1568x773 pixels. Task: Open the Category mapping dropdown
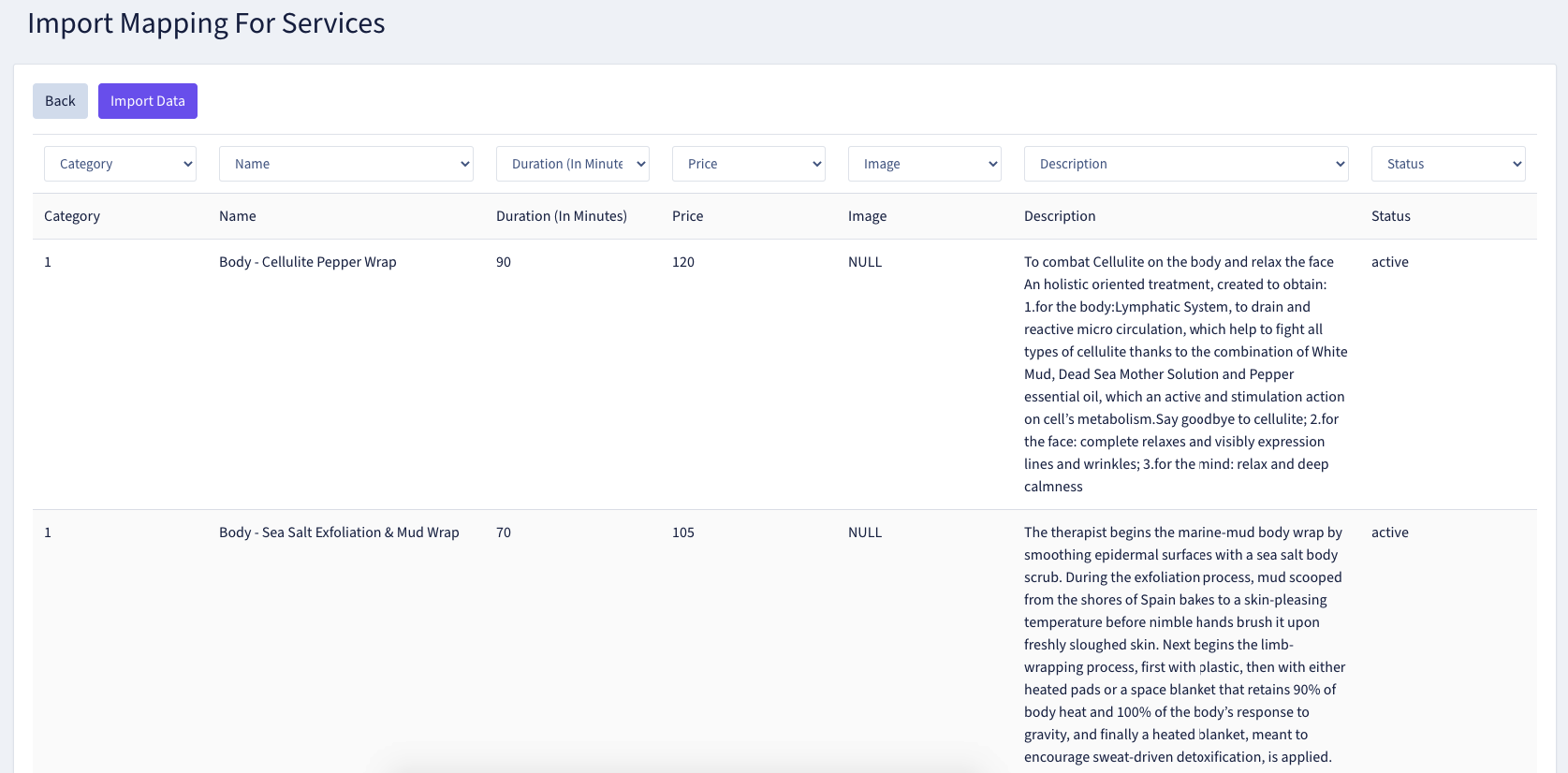(x=120, y=164)
